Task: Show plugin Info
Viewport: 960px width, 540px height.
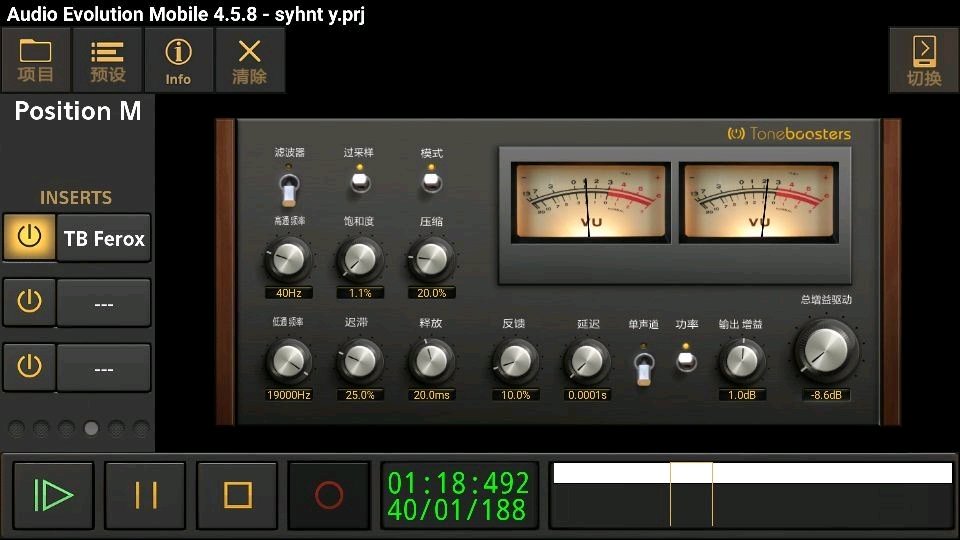Action: (x=178, y=60)
